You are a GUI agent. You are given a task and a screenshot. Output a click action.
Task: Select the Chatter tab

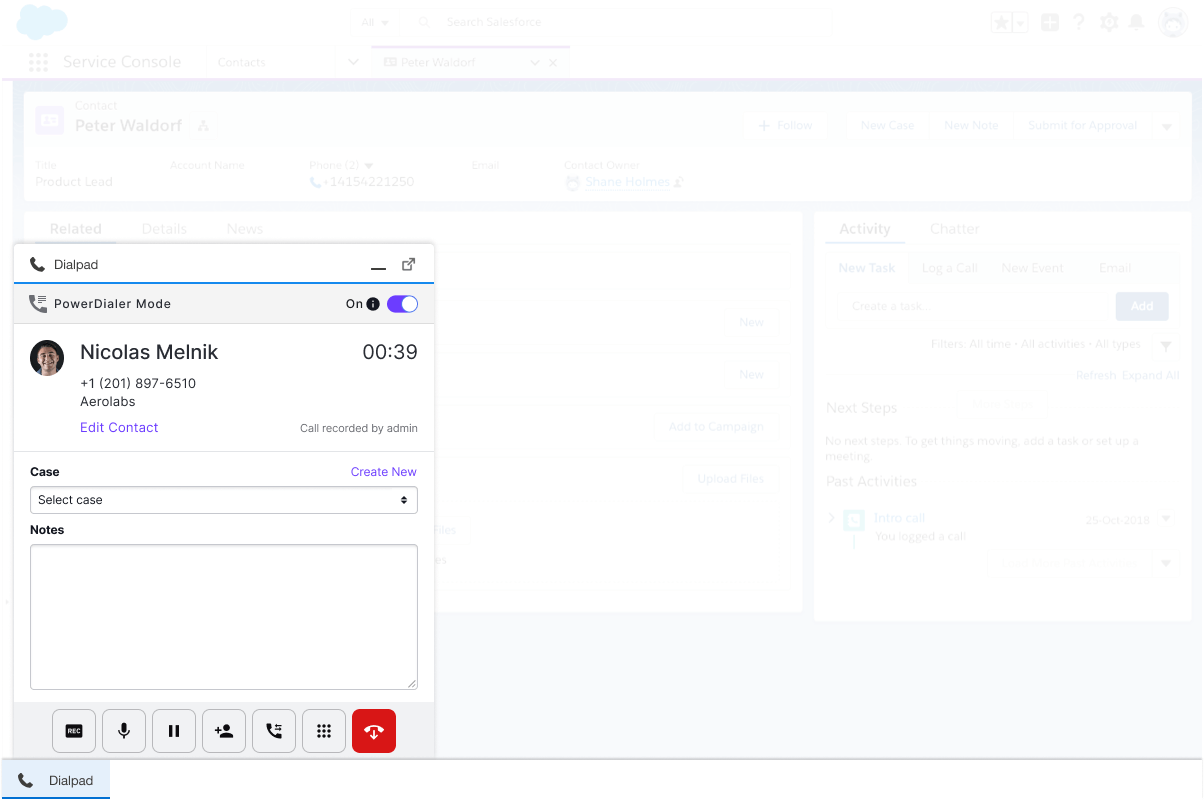click(x=954, y=229)
